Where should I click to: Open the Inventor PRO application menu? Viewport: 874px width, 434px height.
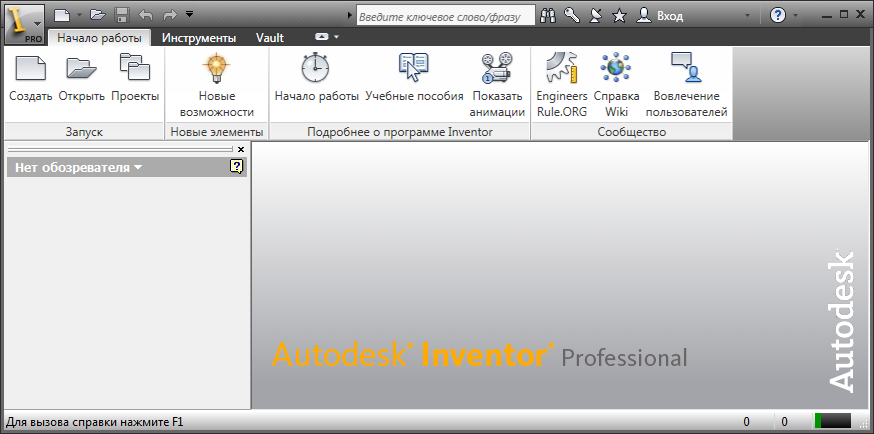pyautogui.click(x=23, y=24)
